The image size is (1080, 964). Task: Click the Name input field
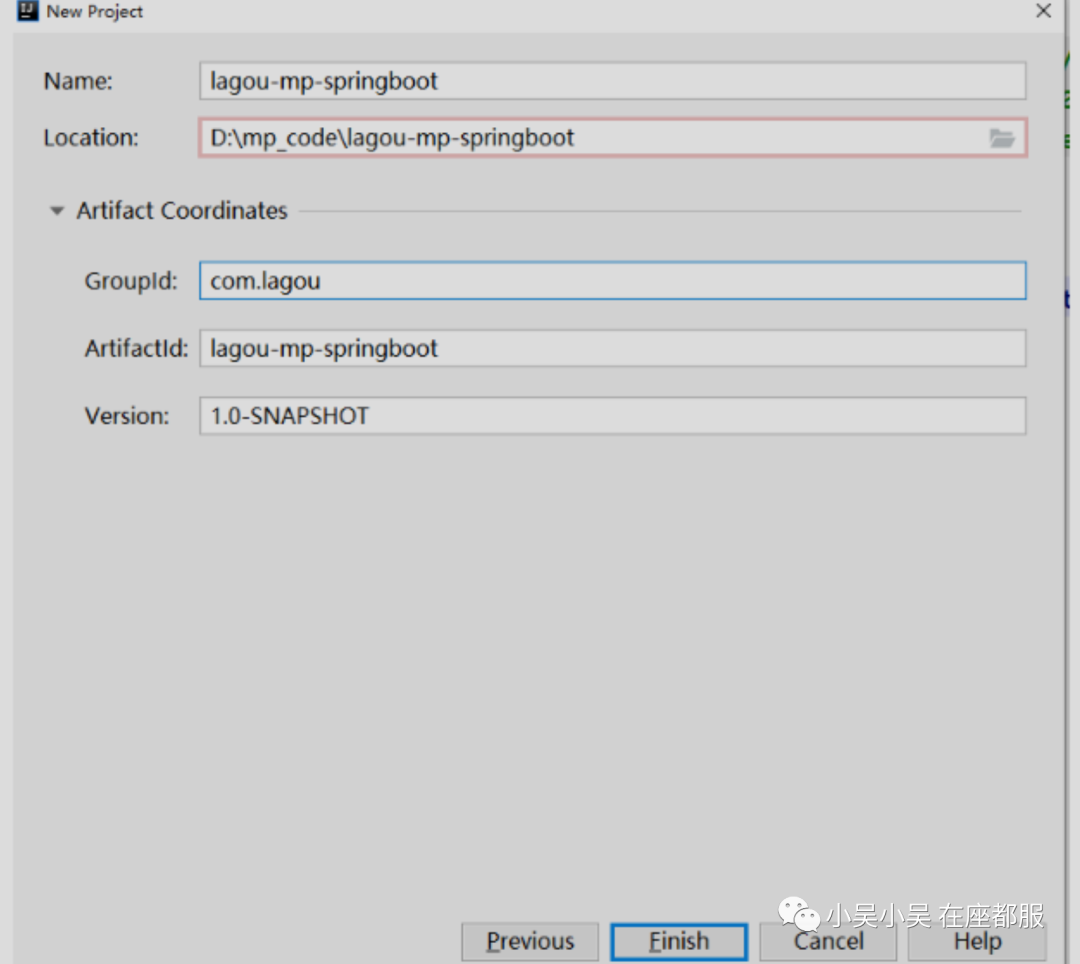[612, 81]
